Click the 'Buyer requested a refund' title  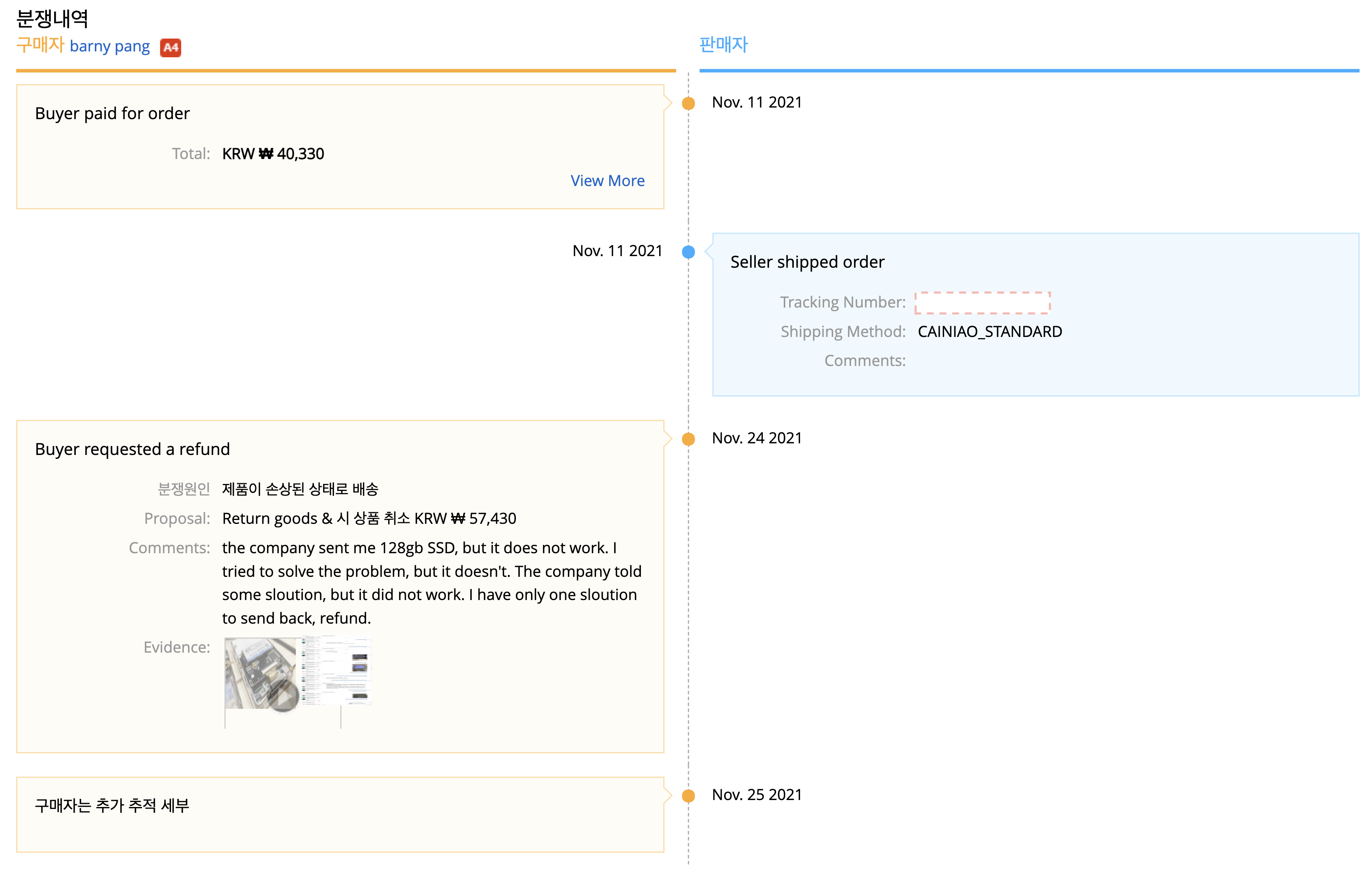132,449
